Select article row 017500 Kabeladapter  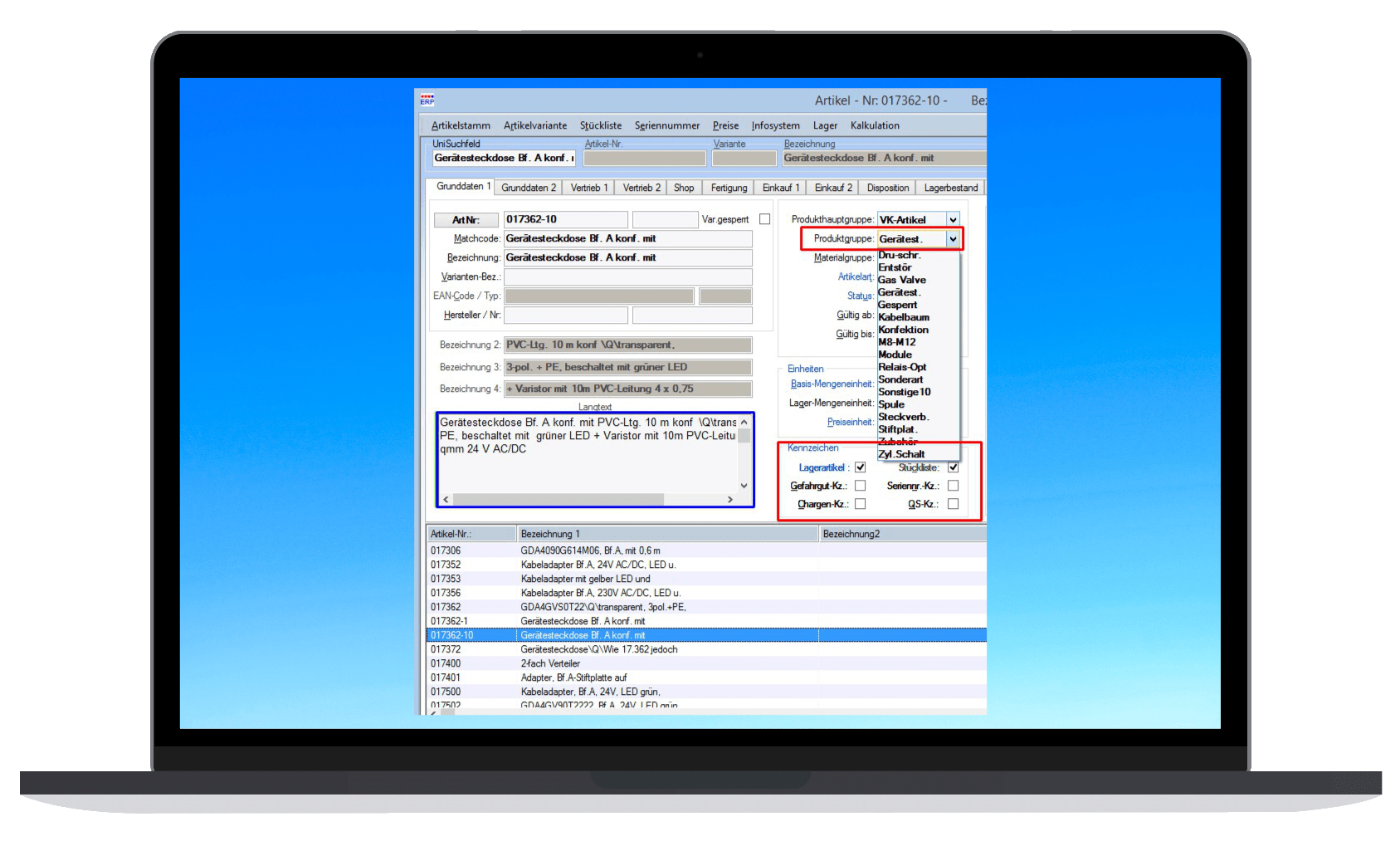pyautogui.click(x=706, y=692)
